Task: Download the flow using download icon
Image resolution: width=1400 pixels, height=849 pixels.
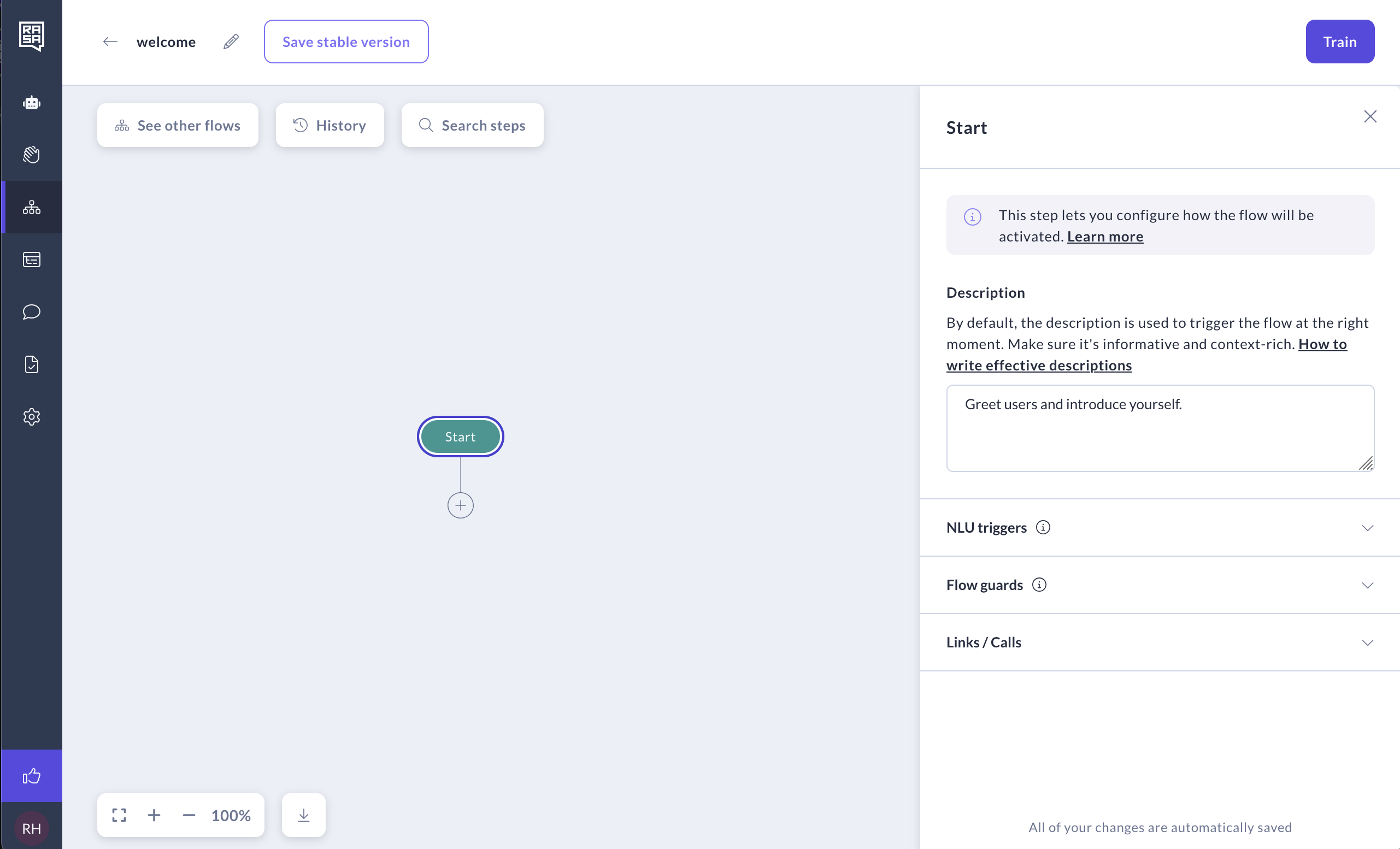Action: (x=303, y=815)
